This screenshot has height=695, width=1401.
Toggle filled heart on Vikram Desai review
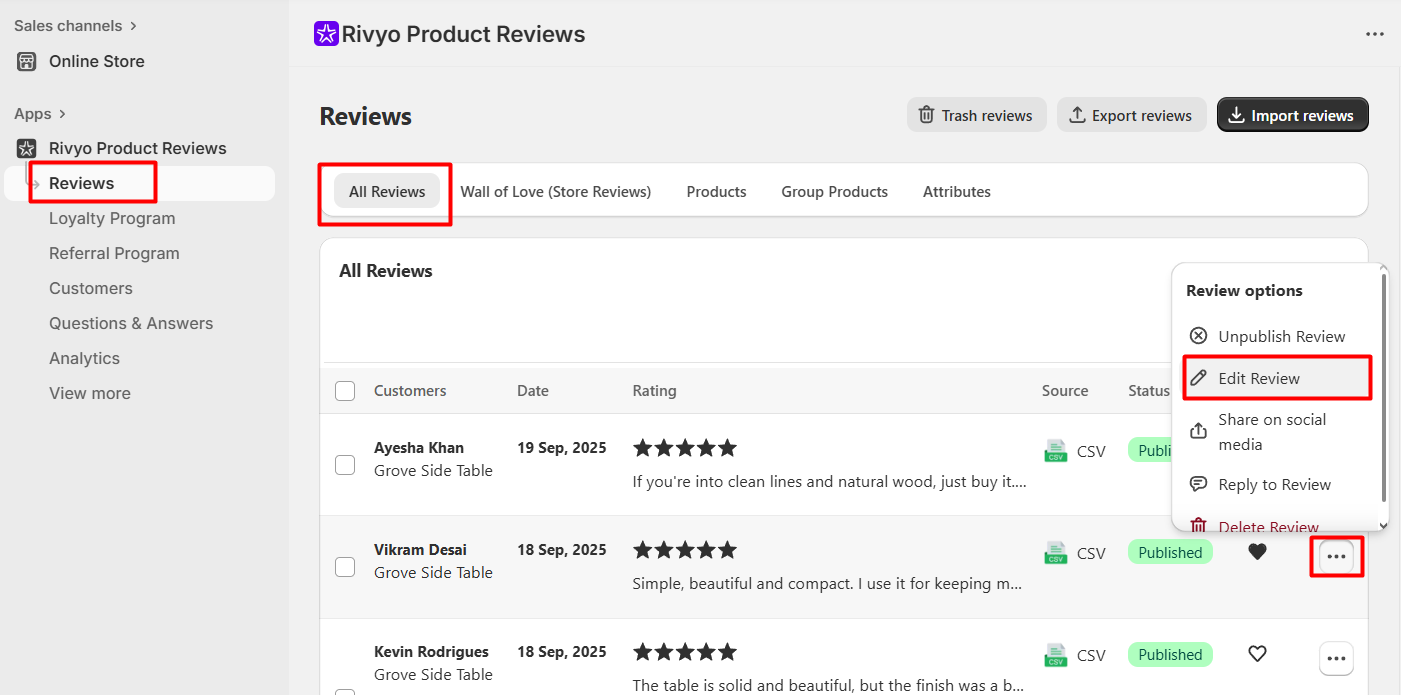tap(1257, 551)
